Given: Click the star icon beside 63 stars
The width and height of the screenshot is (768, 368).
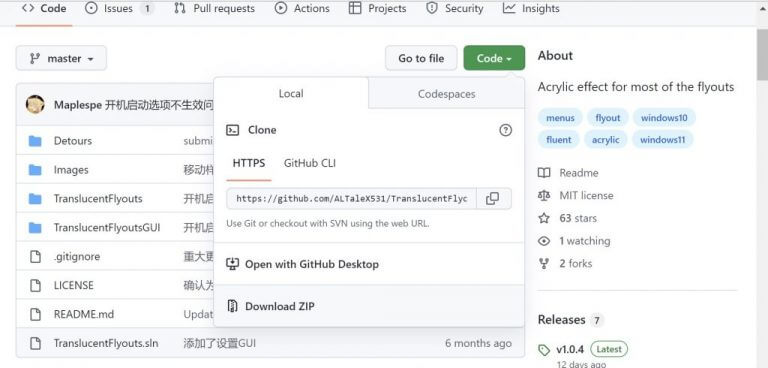Looking at the screenshot, I should 544,218.
